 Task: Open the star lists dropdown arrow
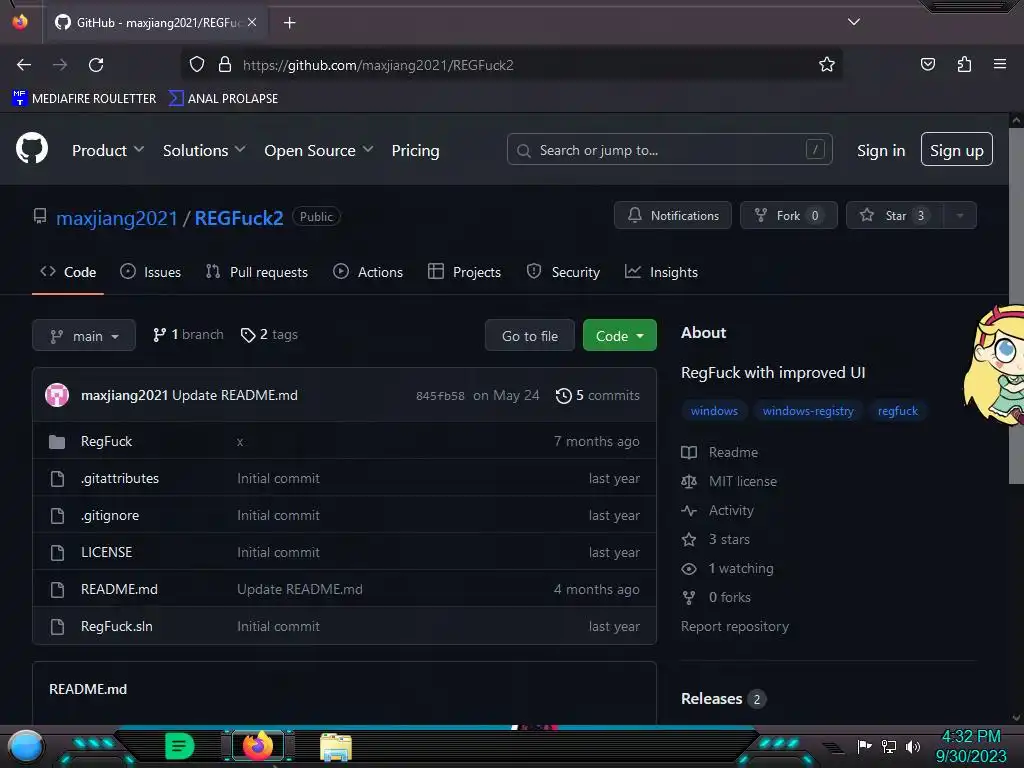(960, 216)
